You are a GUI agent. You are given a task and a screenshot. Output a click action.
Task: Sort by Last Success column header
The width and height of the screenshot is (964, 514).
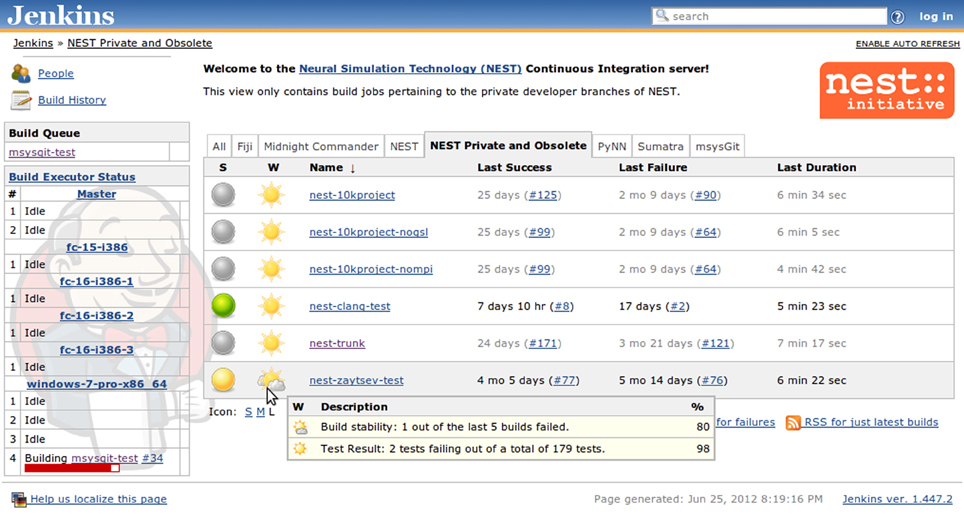point(514,167)
